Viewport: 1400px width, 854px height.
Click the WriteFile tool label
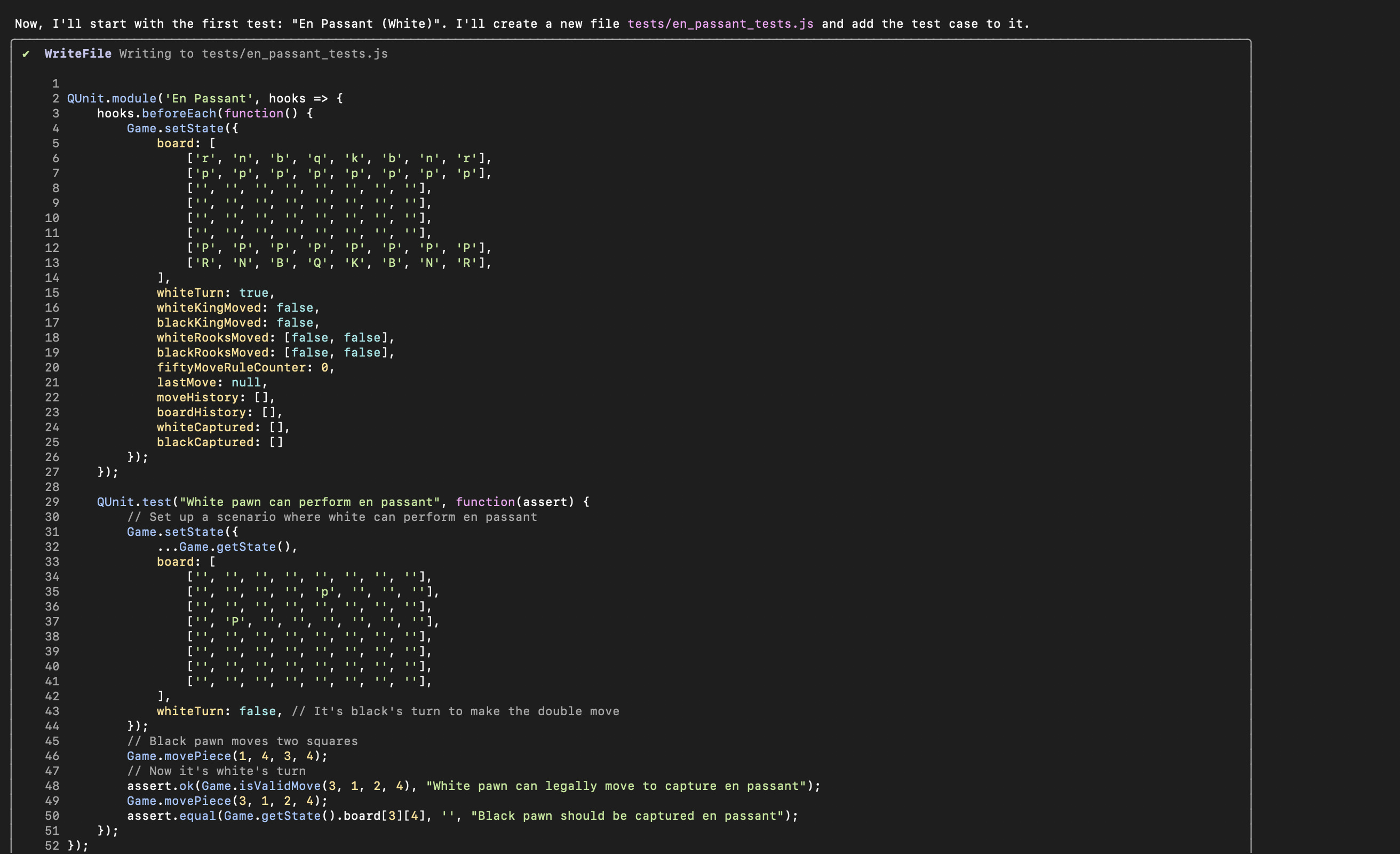pyautogui.click(x=78, y=53)
